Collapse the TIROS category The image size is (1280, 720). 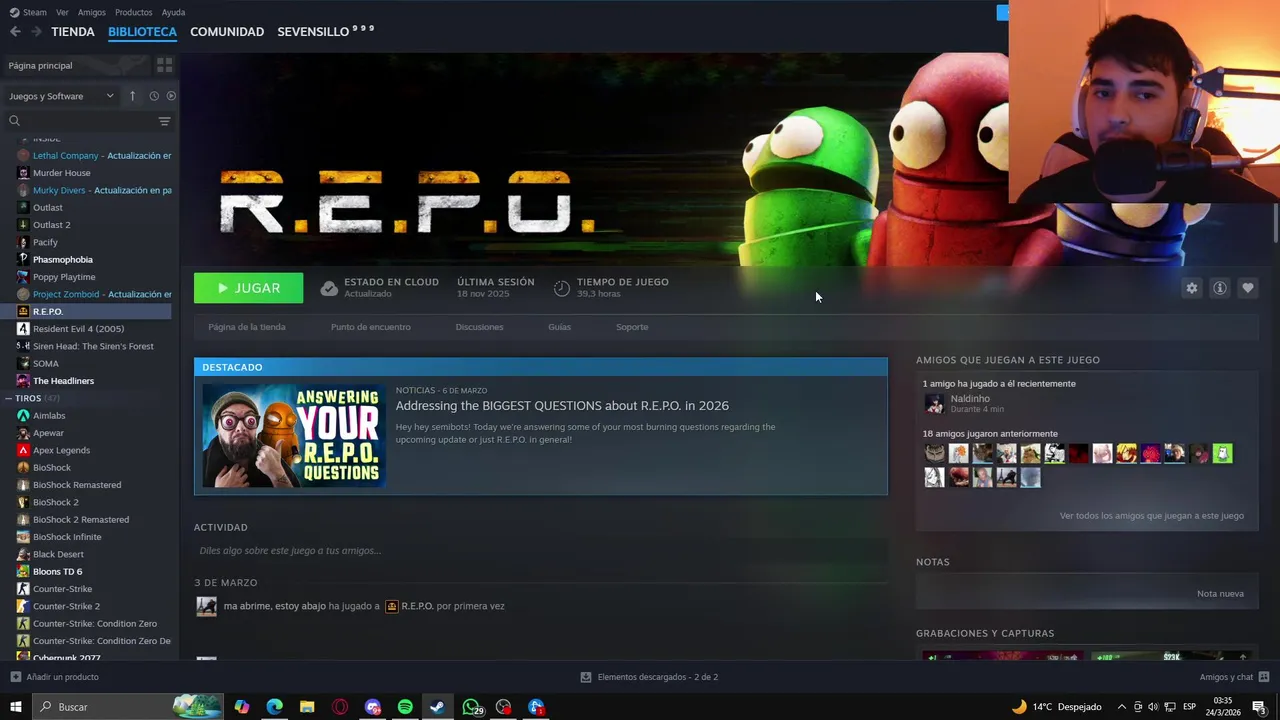click(8, 398)
